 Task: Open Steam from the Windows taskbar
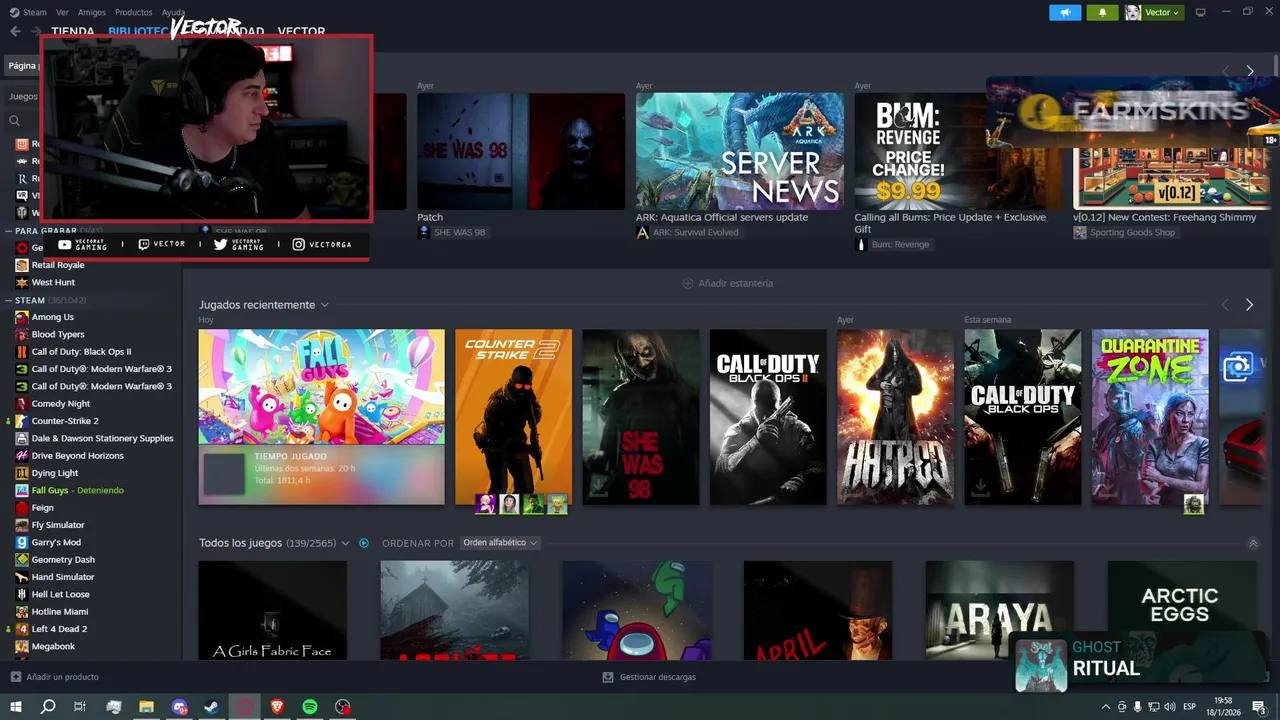(212, 706)
